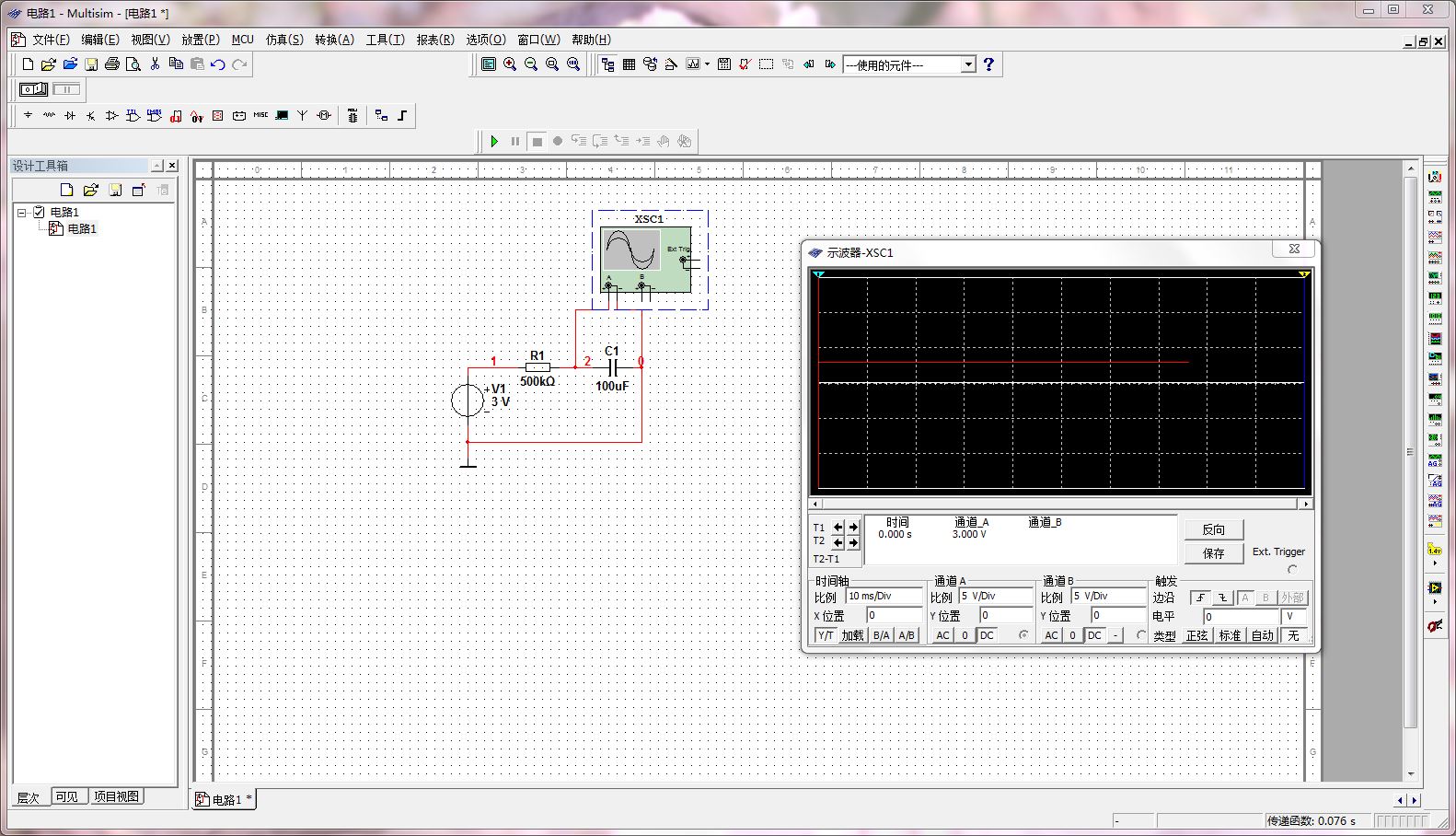Click the 保存 button on oscilloscope
The height and width of the screenshot is (836, 1456).
point(1213,553)
